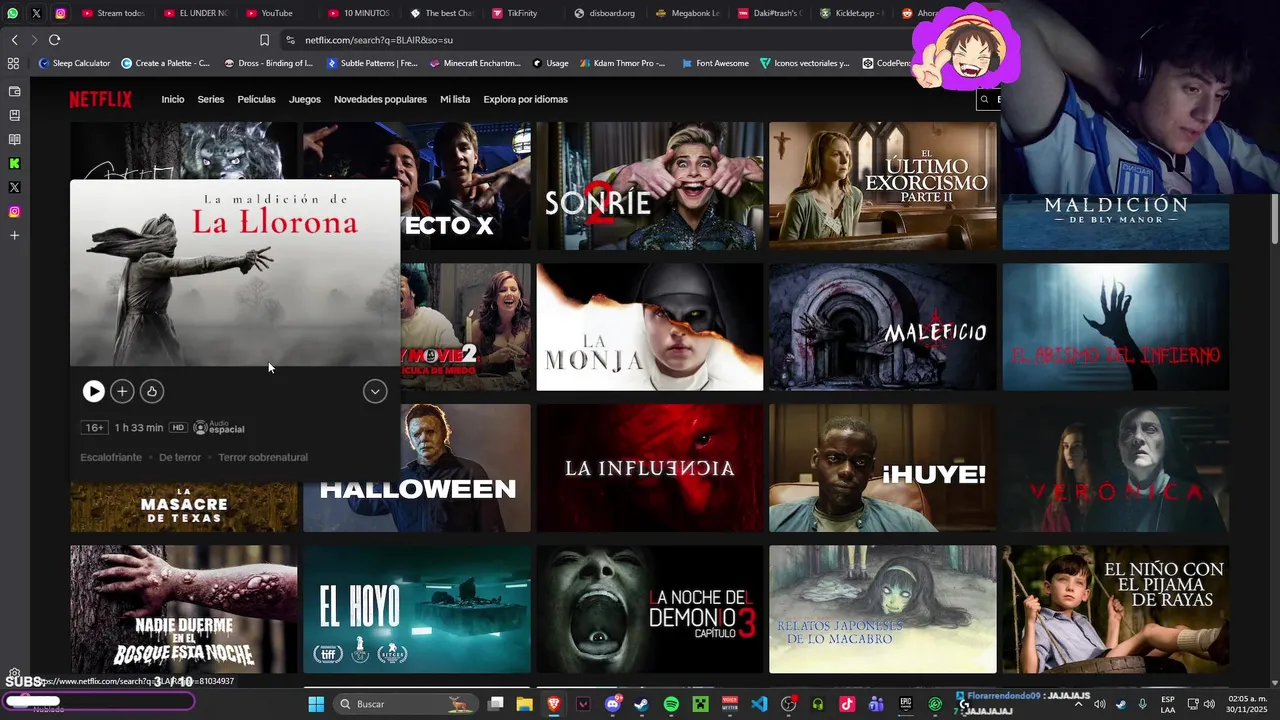Switch to disboard.org tab
The width and height of the screenshot is (1280, 720).
(606, 13)
